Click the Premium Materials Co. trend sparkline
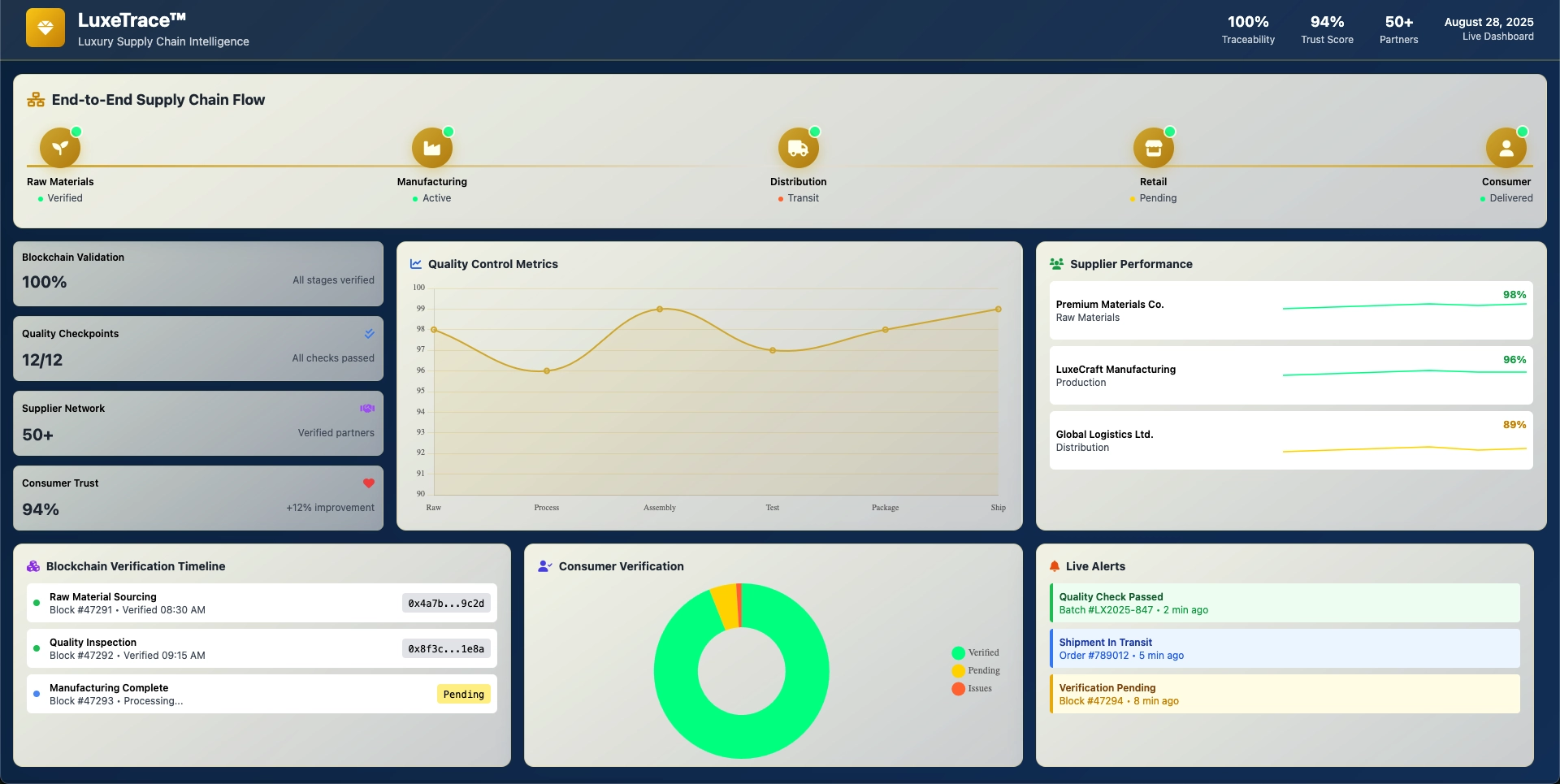Viewport: 1560px width, 784px height. [x=1404, y=308]
